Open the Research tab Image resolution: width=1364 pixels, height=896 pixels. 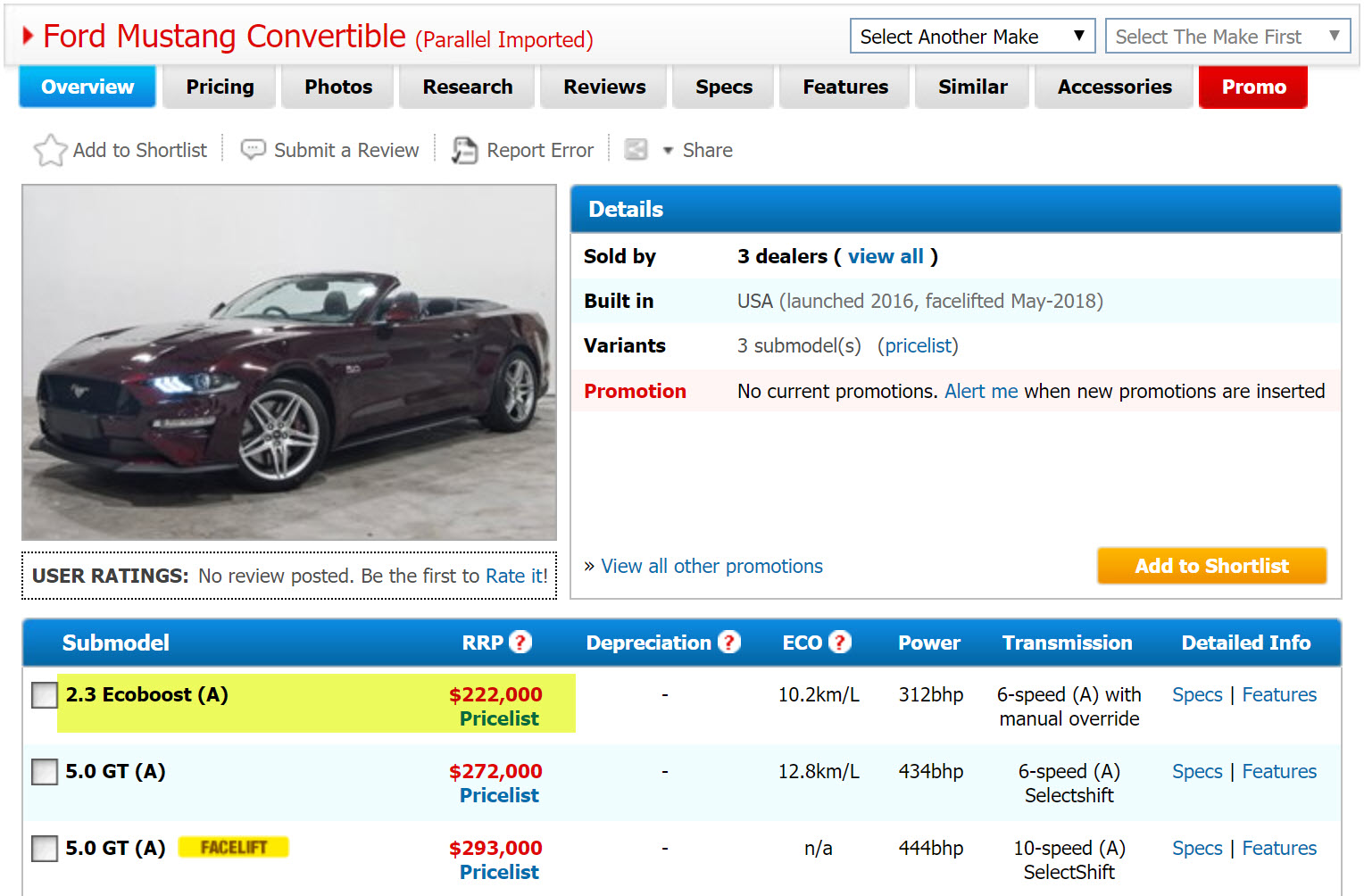[x=468, y=87]
